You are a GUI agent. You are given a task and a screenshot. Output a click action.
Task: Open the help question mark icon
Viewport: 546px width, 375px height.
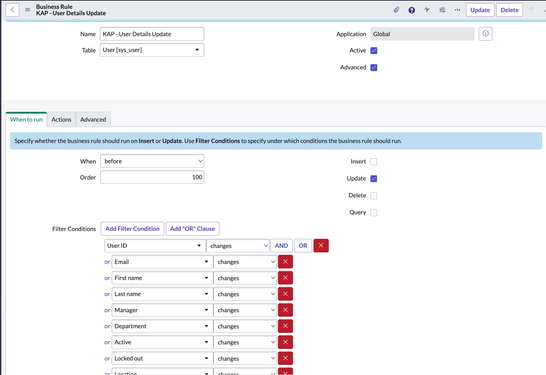click(412, 10)
